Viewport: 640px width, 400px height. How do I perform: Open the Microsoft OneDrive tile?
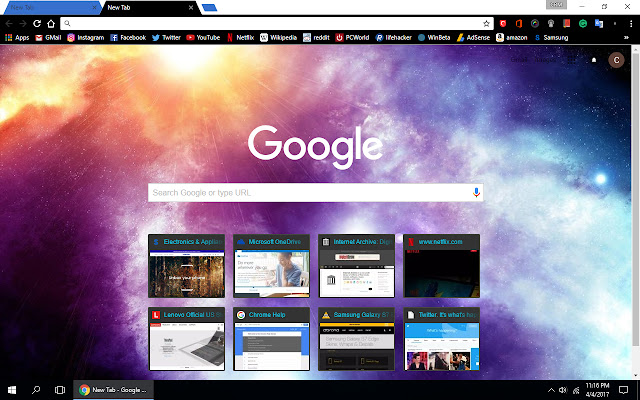(x=271, y=266)
